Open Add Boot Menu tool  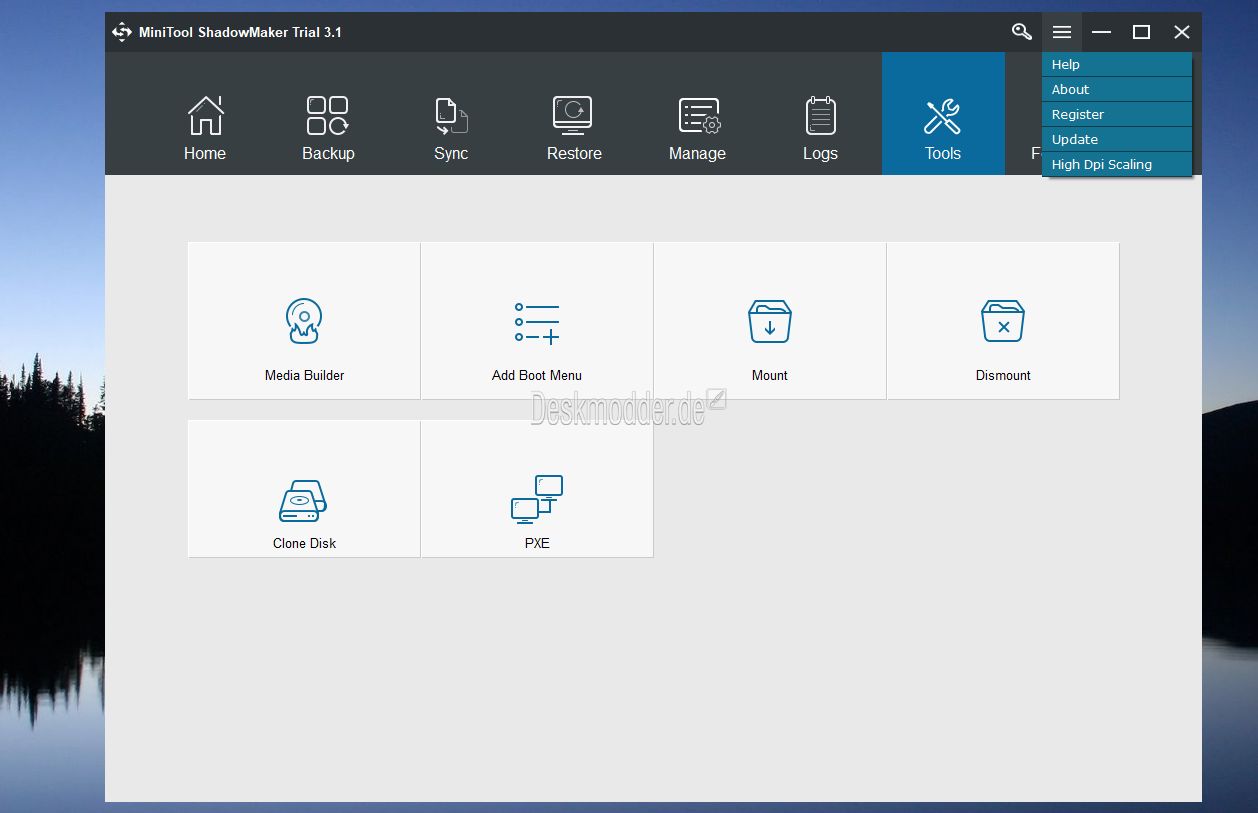[537, 321]
